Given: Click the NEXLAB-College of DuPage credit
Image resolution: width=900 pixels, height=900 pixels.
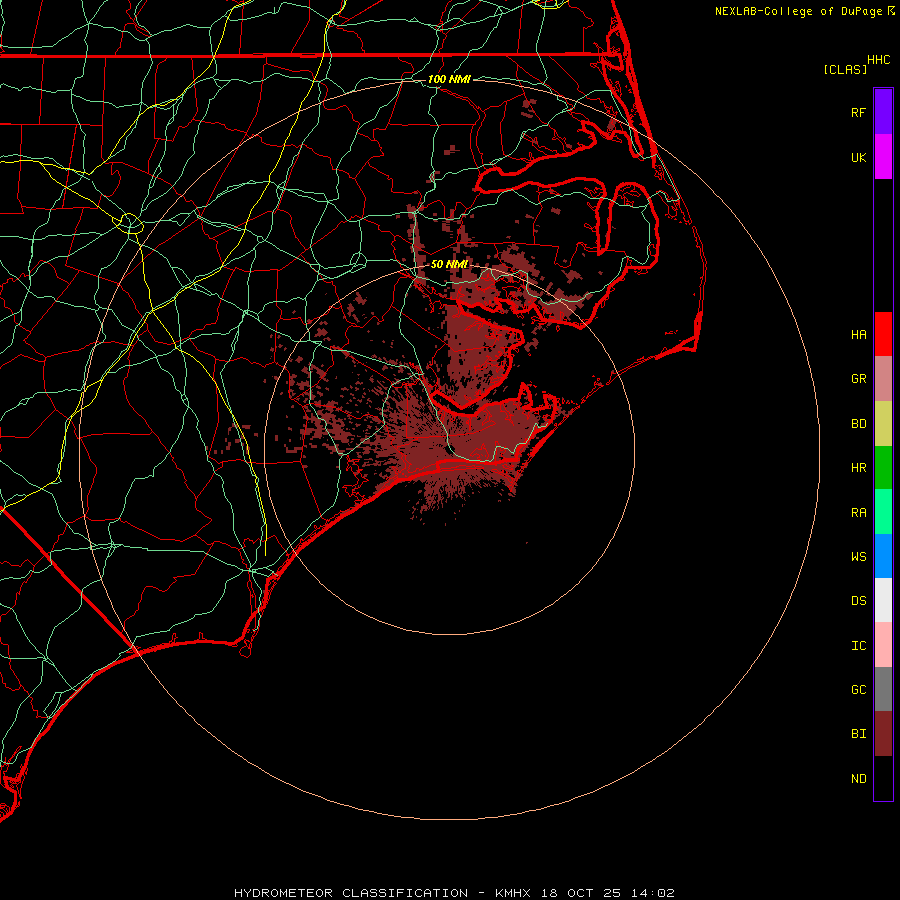Looking at the screenshot, I should click(805, 11).
